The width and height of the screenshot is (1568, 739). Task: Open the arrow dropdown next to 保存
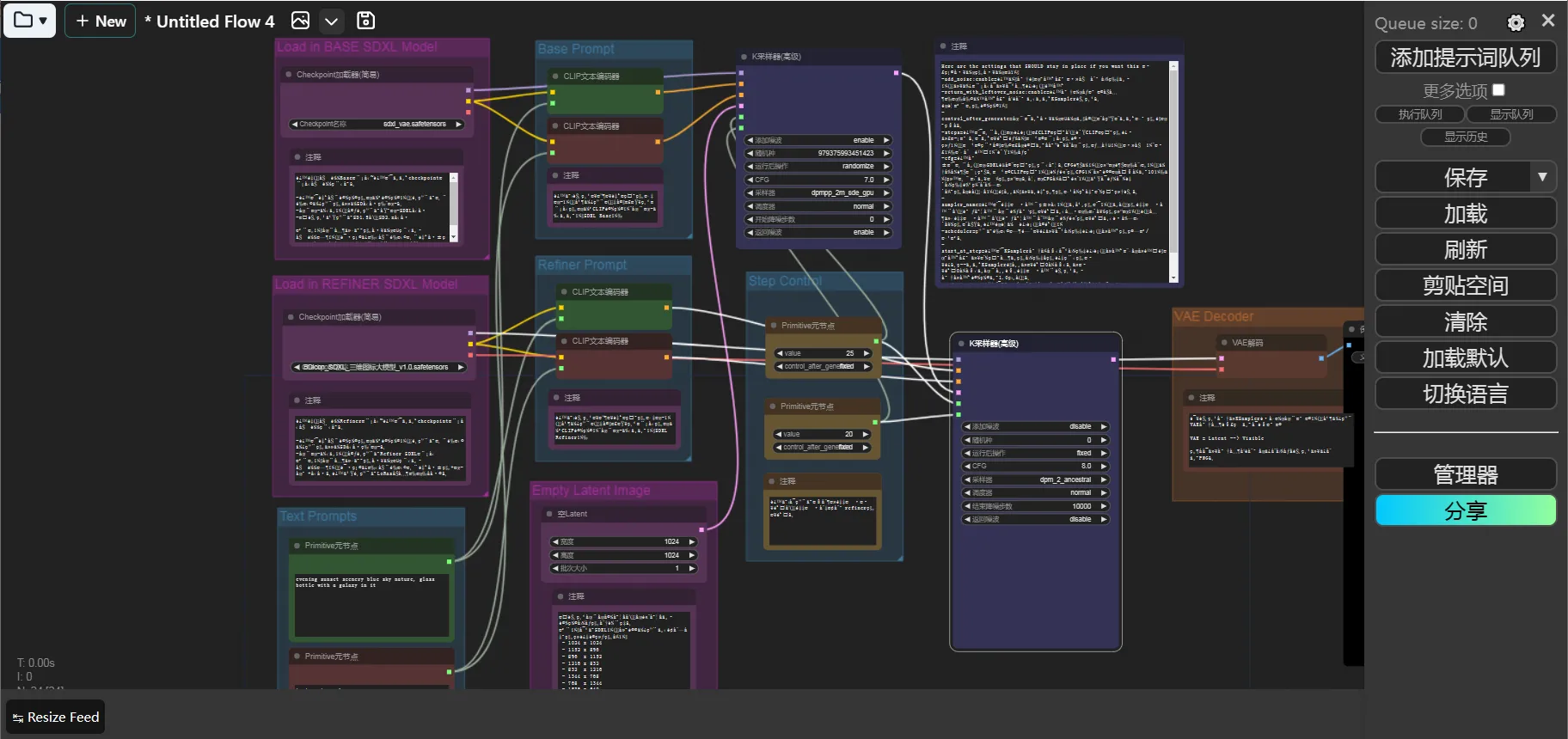1542,177
